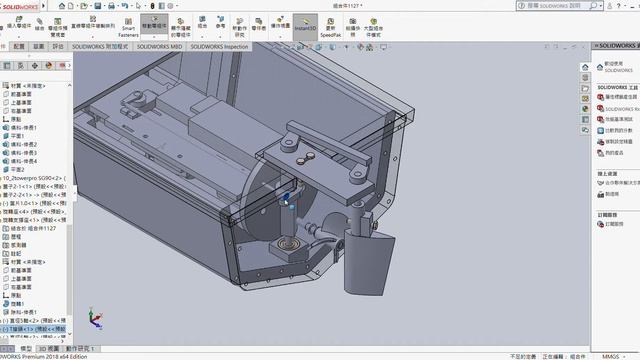Open File Explorer folder tab in task pane
Screen dimensions: 640x360
[x=585, y=88]
